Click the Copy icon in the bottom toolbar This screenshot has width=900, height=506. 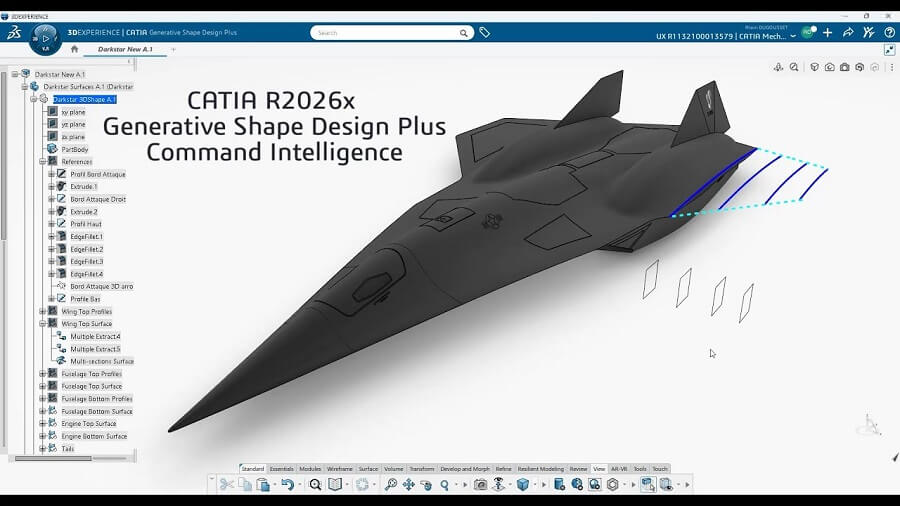(245, 485)
